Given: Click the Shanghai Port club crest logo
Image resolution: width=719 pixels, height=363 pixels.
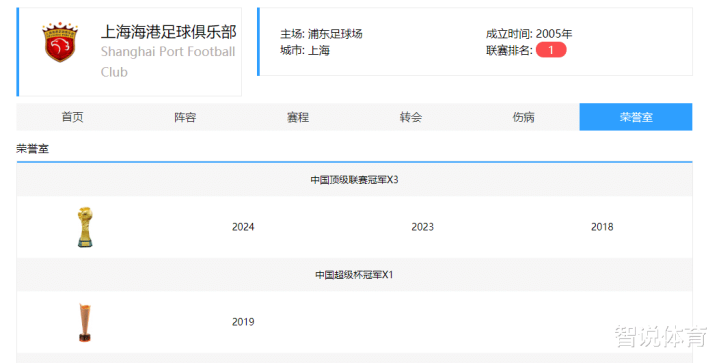Looking at the screenshot, I should point(60,42).
